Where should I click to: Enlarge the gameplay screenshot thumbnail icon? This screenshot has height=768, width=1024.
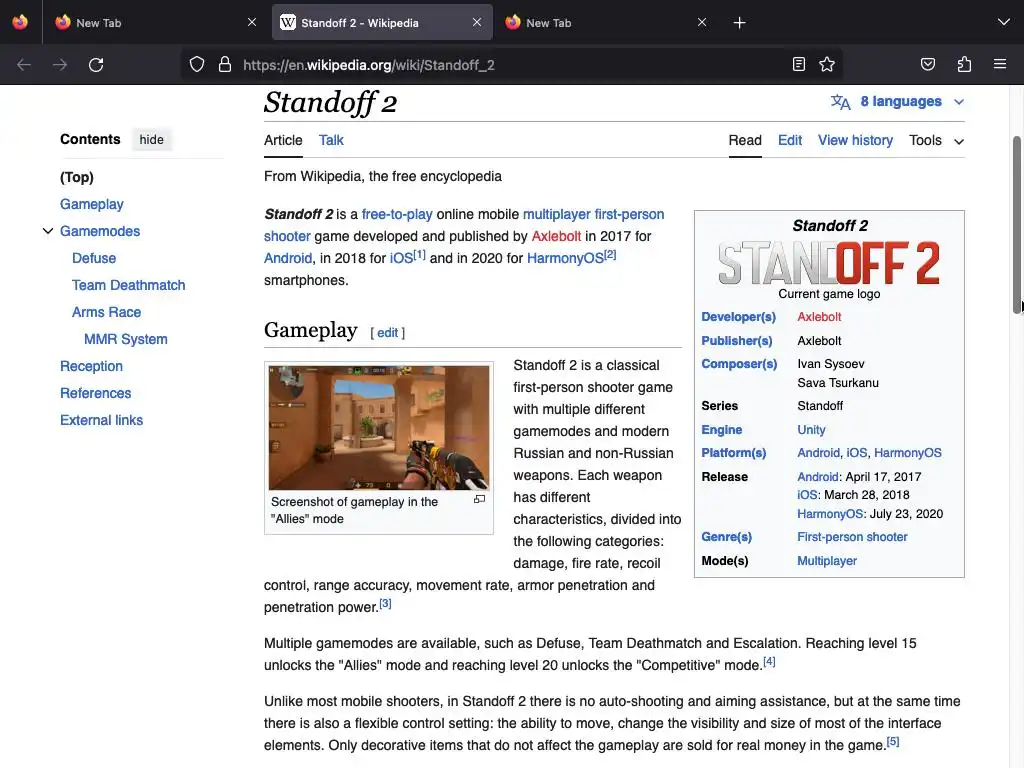pos(479,500)
